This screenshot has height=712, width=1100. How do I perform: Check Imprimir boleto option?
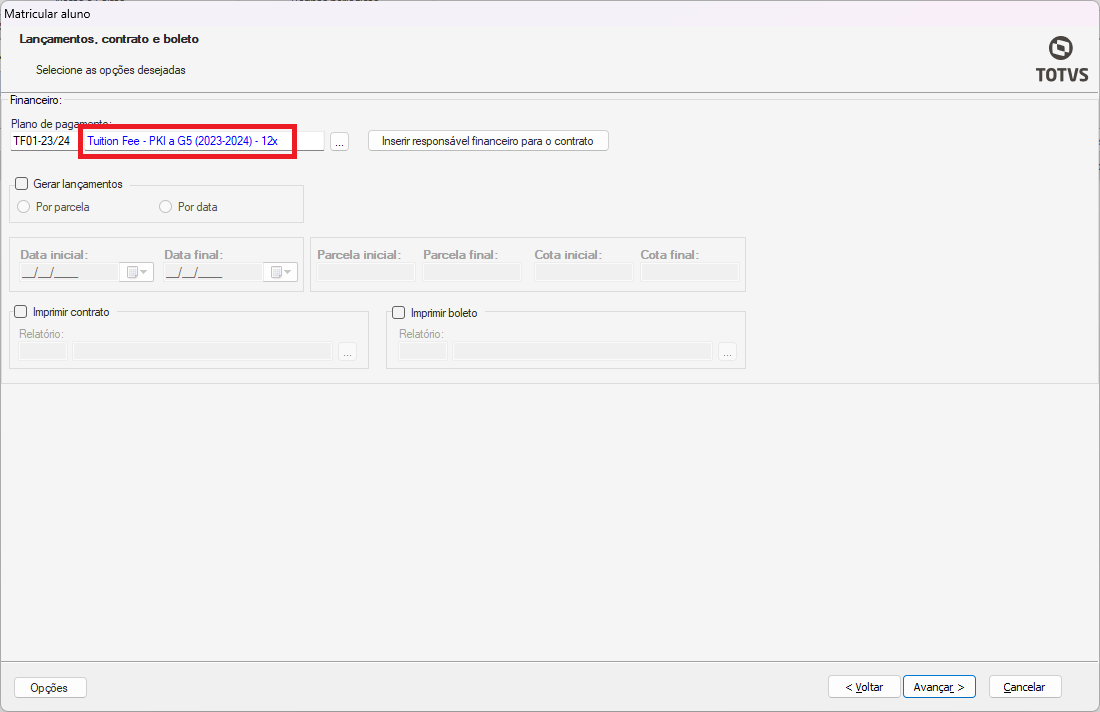tap(398, 313)
